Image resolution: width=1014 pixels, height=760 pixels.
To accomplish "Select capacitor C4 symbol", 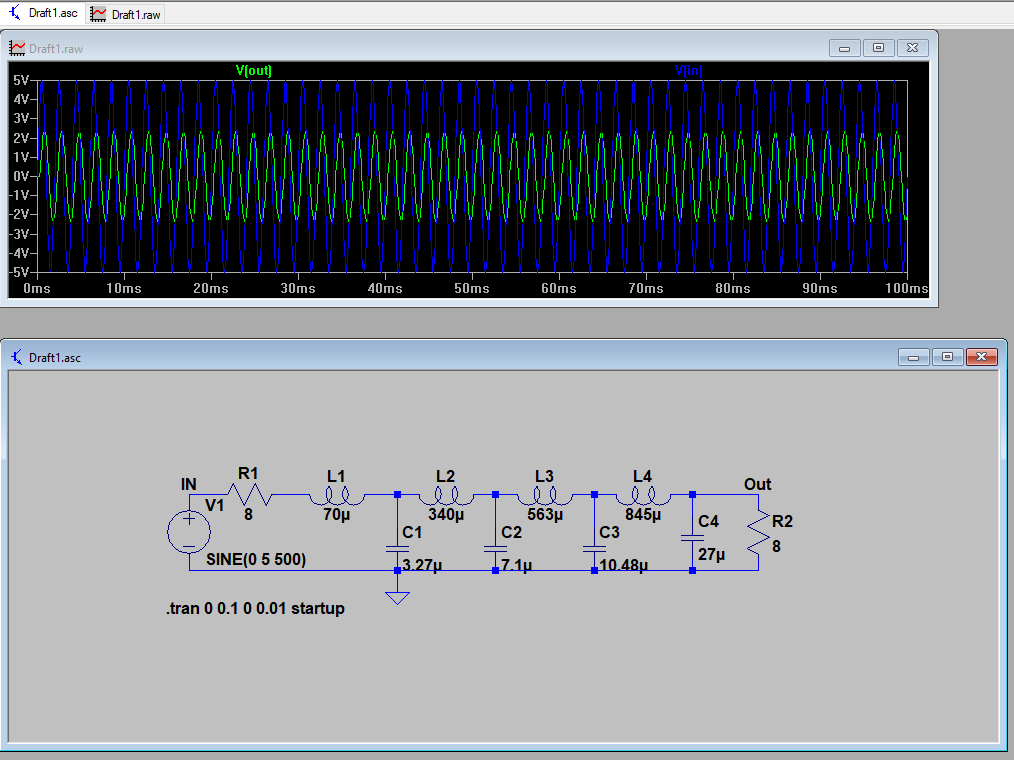I will 692,537.
